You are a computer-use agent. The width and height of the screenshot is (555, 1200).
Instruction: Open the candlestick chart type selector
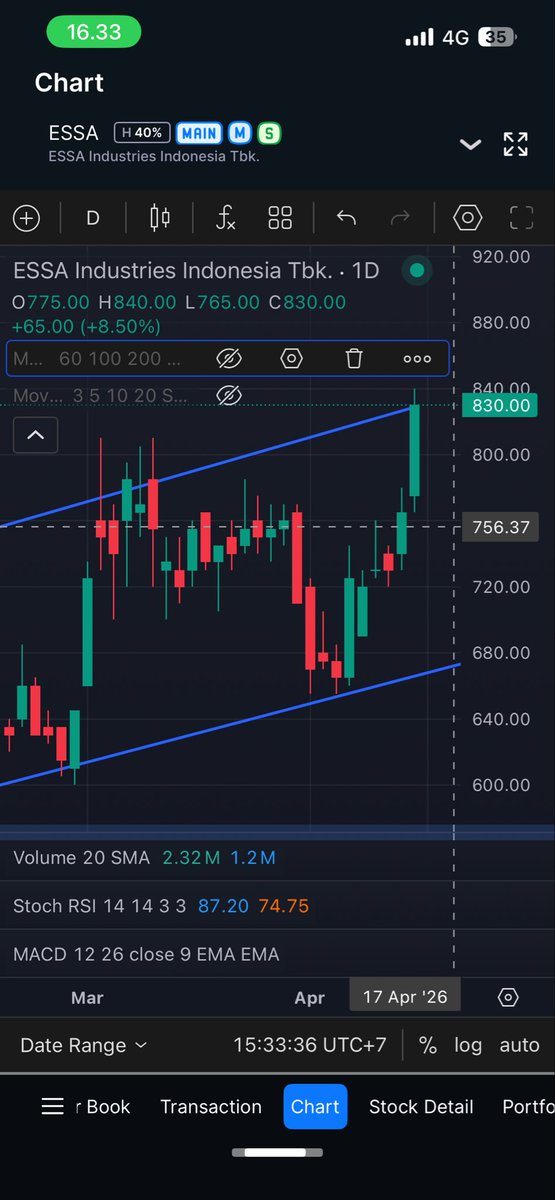click(x=159, y=217)
